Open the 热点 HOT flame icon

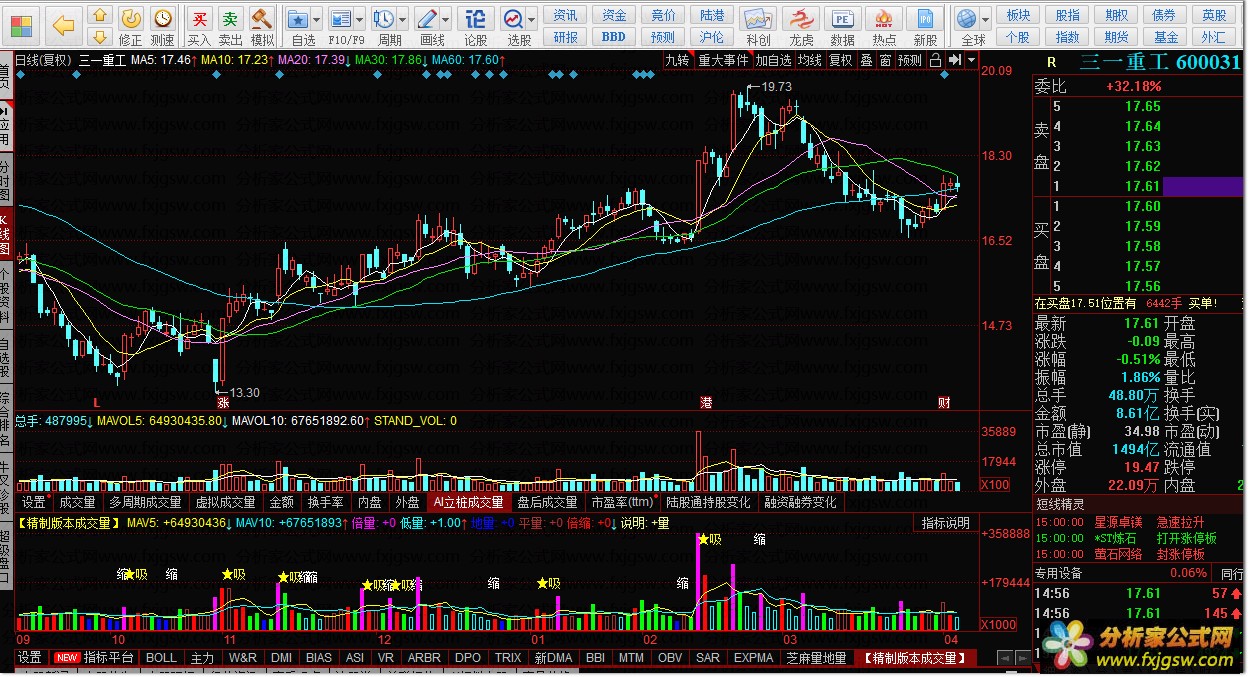[x=885, y=18]
